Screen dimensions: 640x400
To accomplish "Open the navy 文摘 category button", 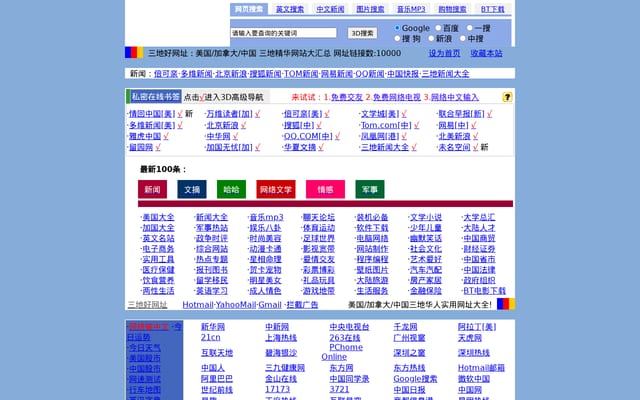I will (x=192, y=189).
